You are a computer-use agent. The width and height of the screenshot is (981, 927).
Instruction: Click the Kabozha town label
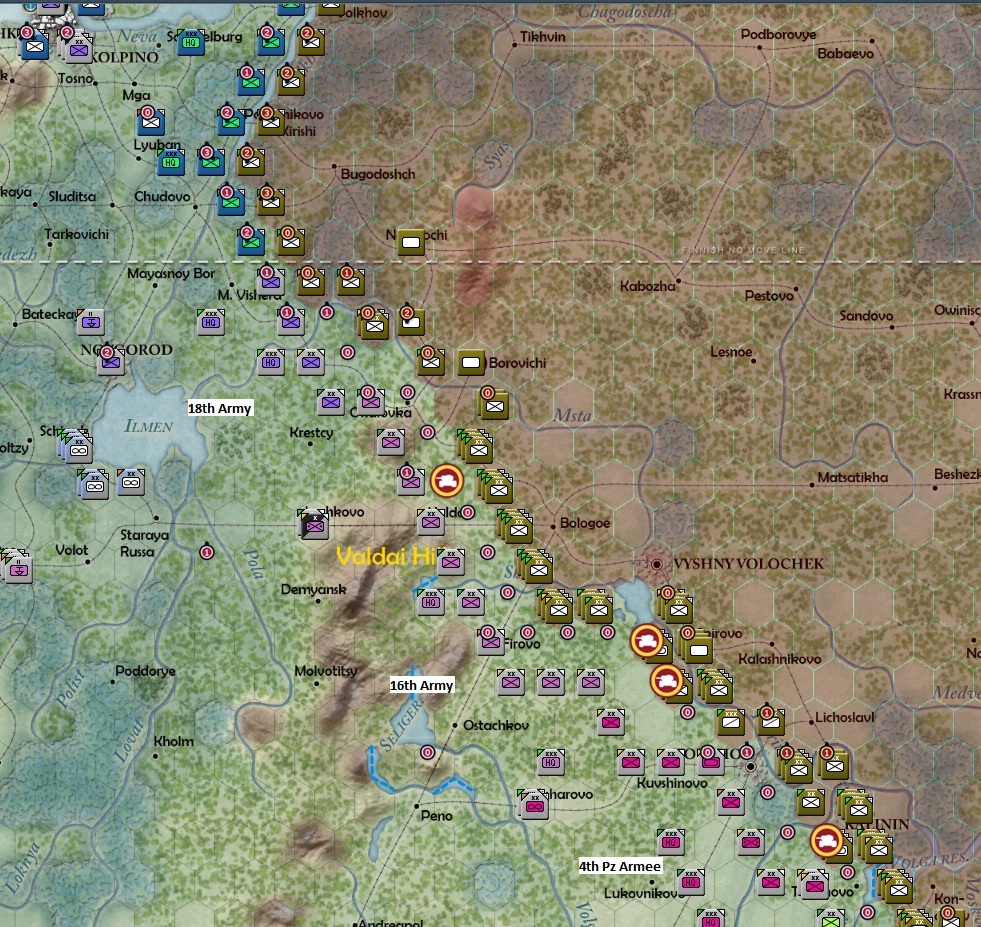tap(648, 286)
